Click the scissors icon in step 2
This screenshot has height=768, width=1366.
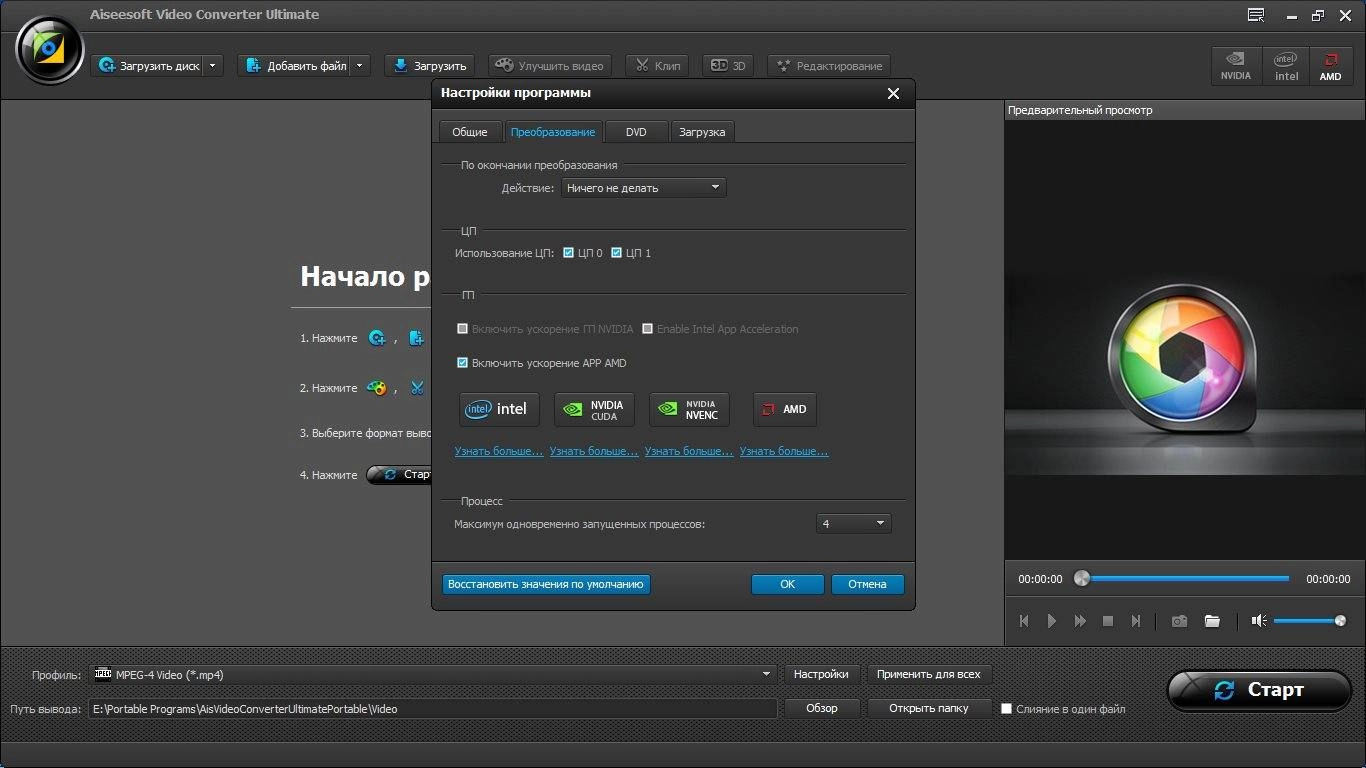pyautogui.click(x=417, y=388)
